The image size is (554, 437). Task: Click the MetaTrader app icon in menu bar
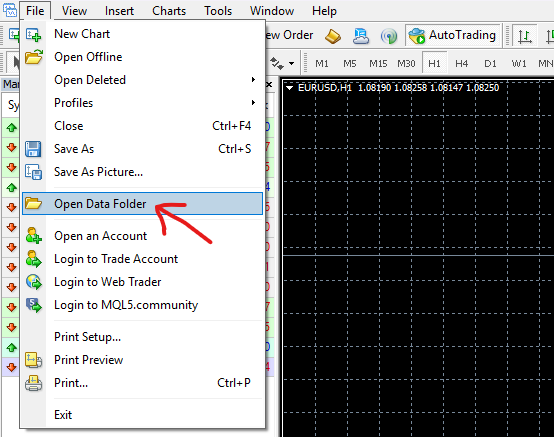[x=10, y=10]
